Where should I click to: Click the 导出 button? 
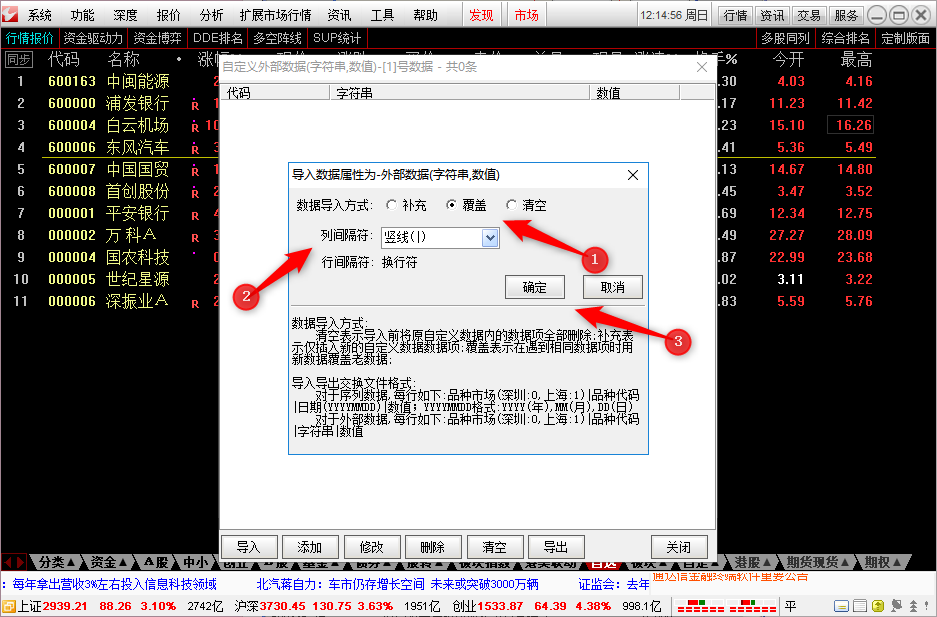556,547
